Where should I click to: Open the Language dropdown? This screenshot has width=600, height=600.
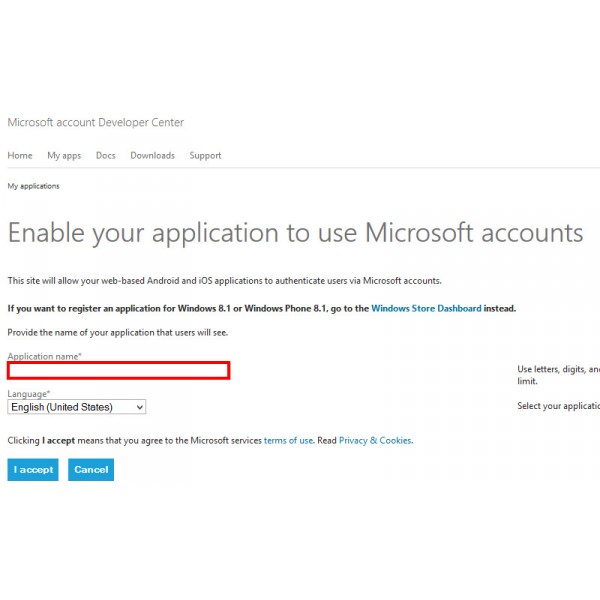(x=77, y=407)
